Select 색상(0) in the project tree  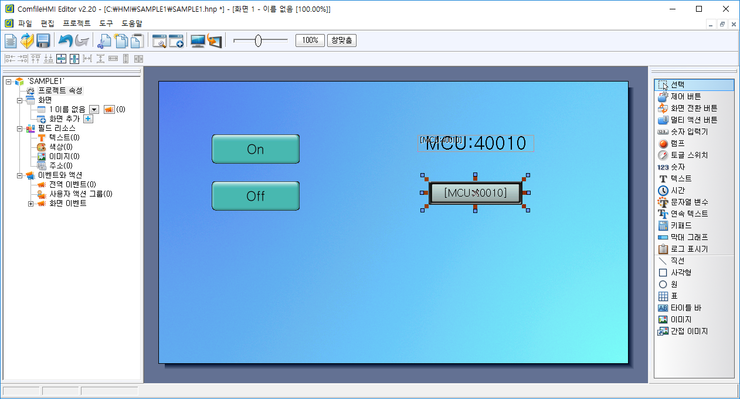tap(61, 147)
